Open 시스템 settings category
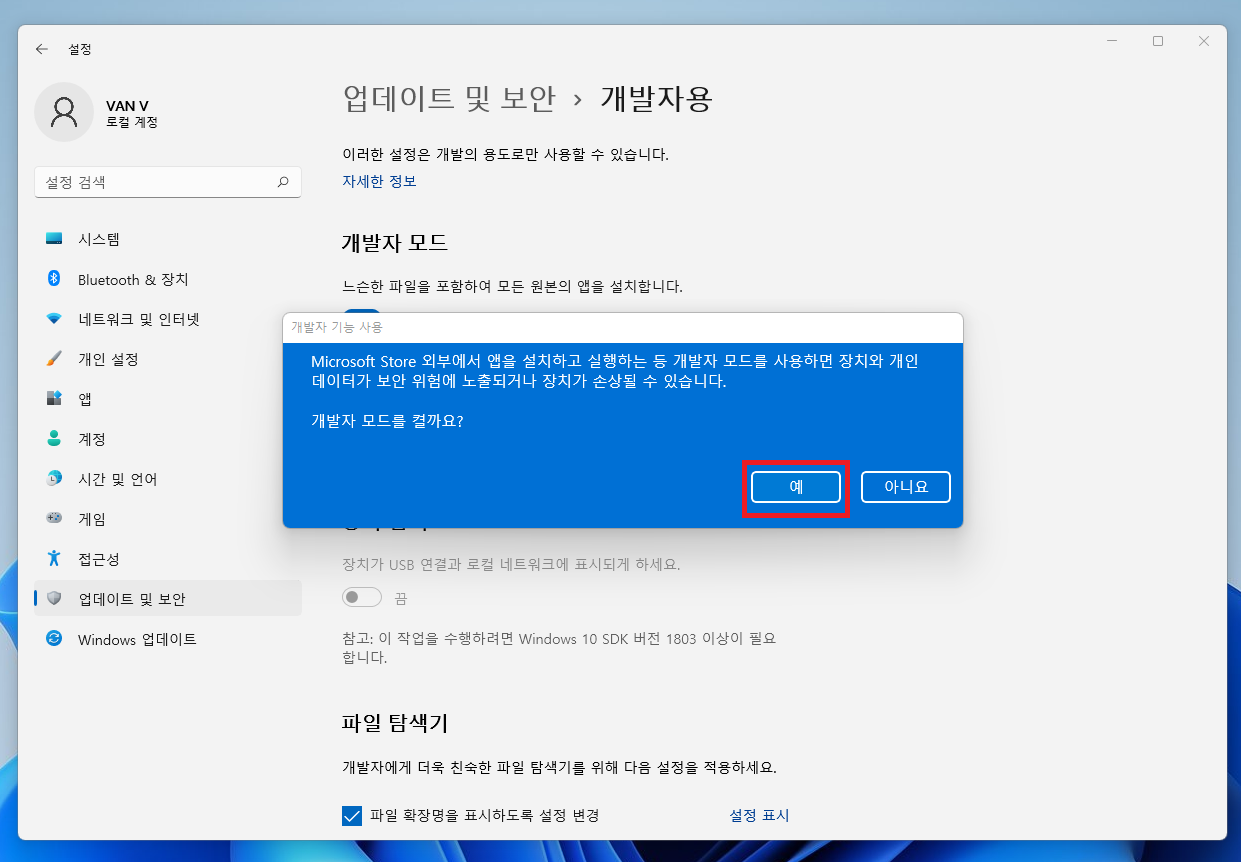 click(x=168, y=239)
